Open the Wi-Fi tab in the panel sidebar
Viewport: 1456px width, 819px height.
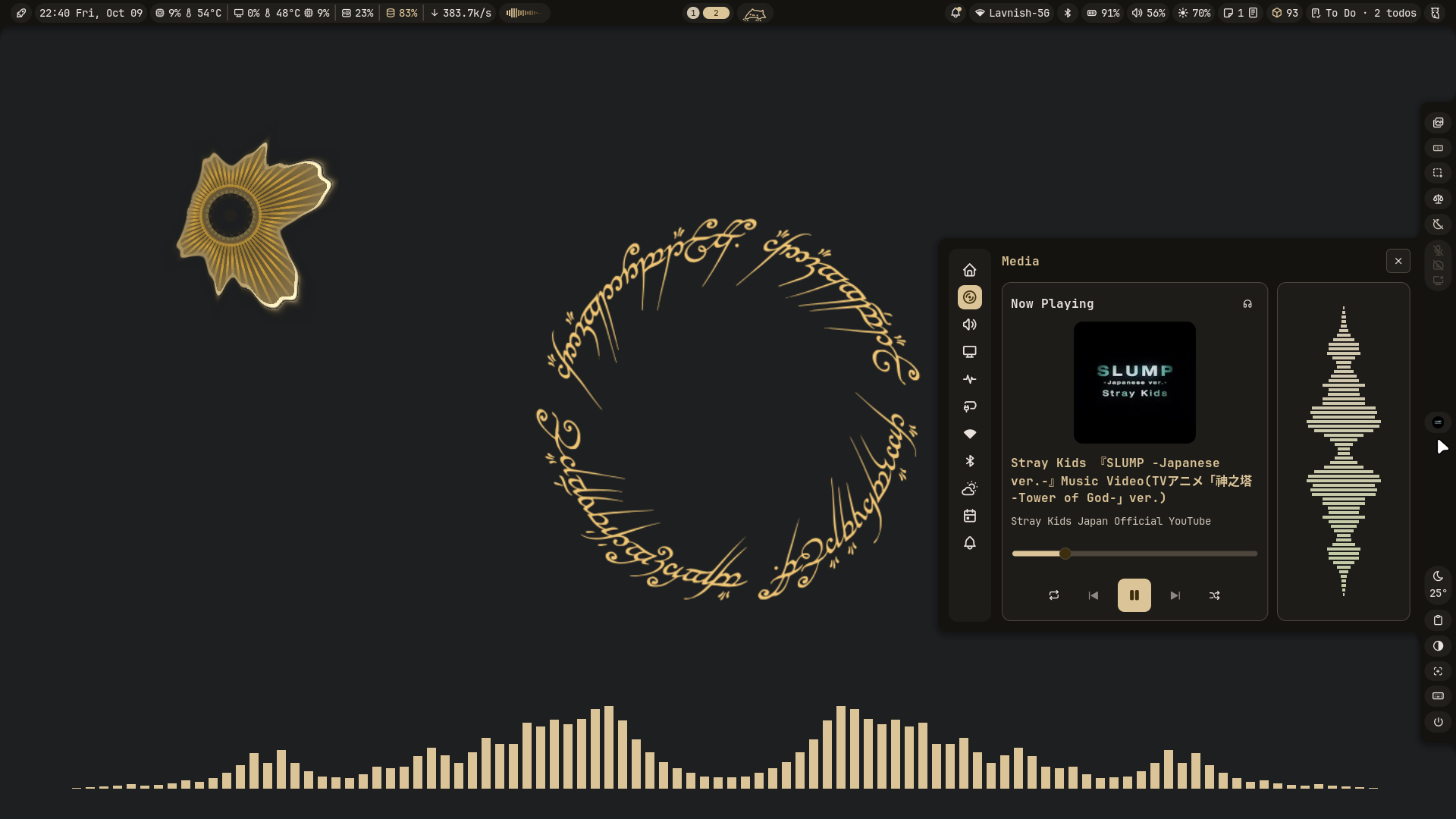pos(969,434)
